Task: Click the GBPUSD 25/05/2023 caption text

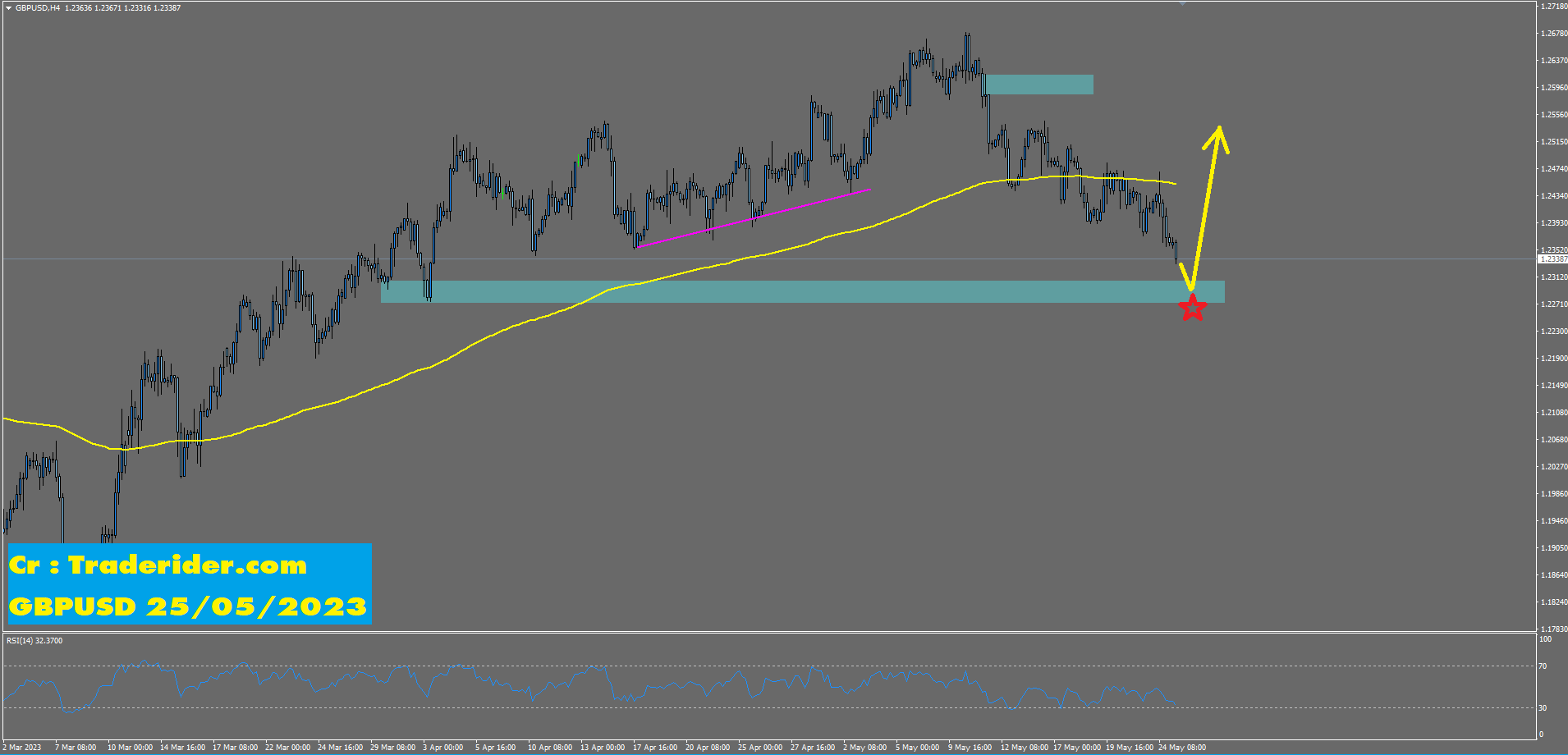Action: [187, 607]
